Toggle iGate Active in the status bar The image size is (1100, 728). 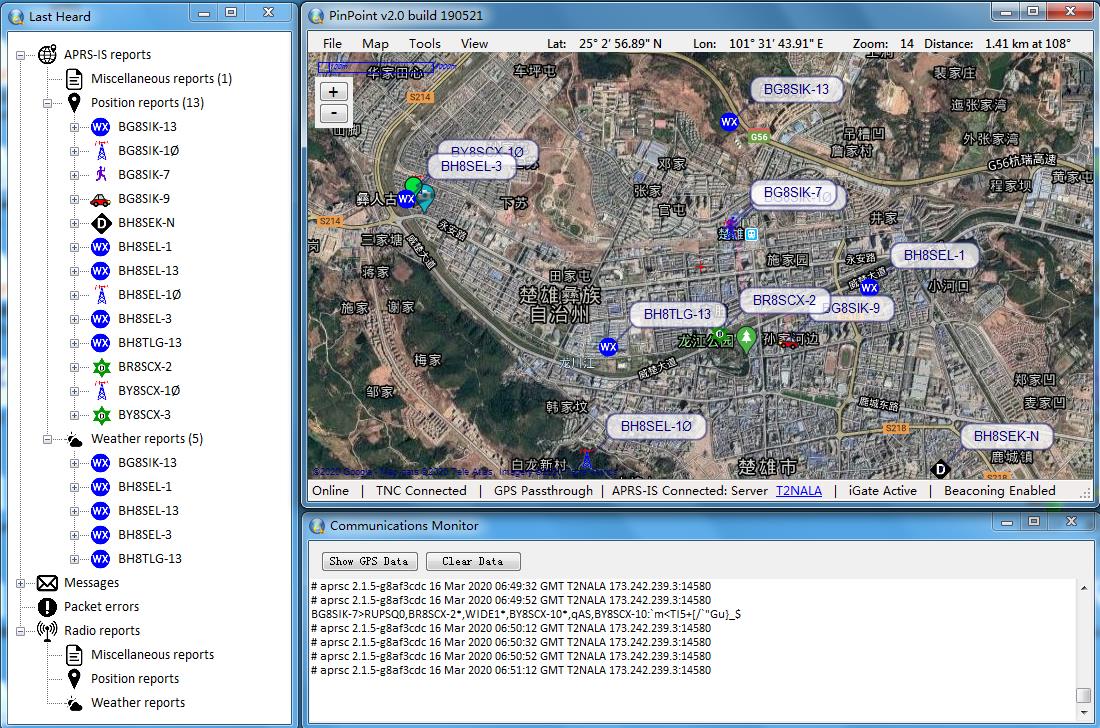pyautogui.click(x=882, y=491)
